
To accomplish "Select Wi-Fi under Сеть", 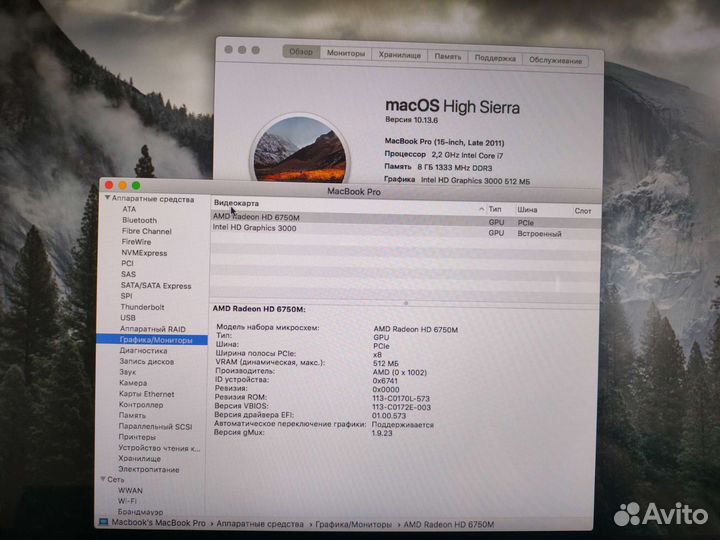I will coord(127,501).
